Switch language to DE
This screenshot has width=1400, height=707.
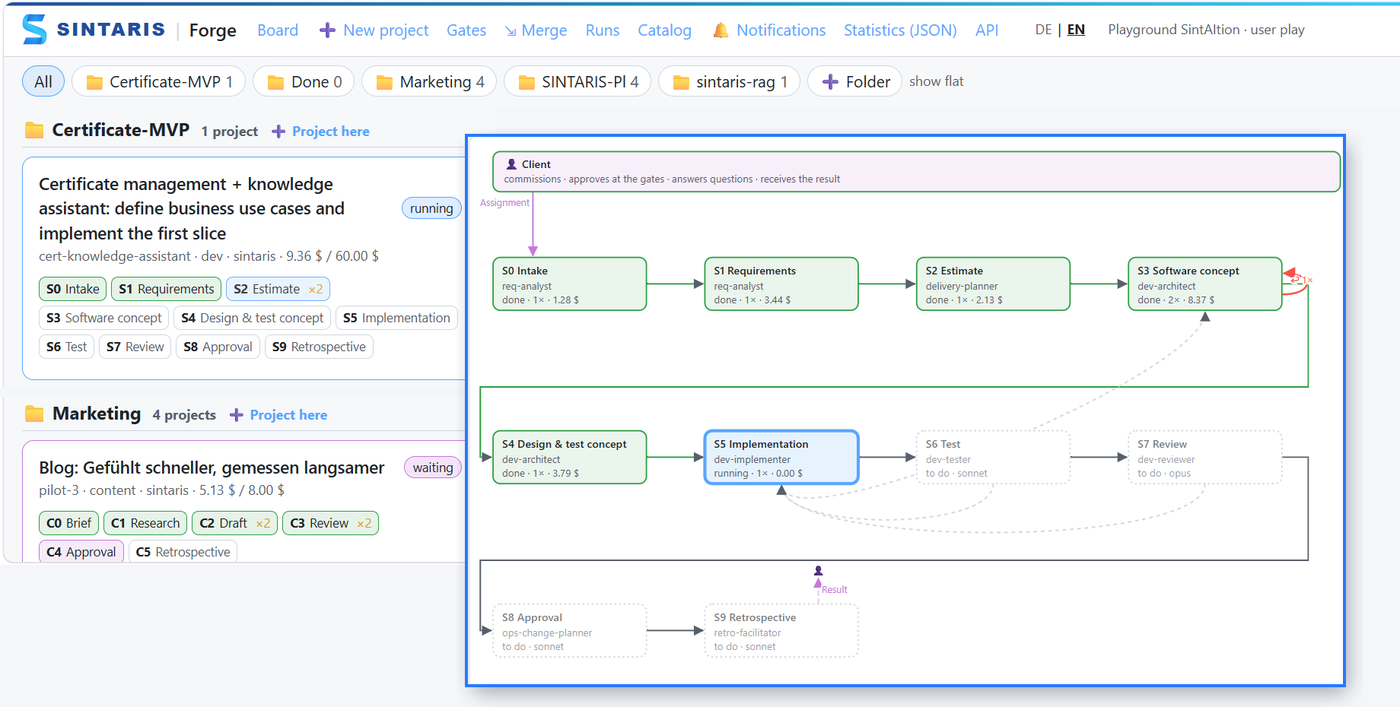(1043, 30)
